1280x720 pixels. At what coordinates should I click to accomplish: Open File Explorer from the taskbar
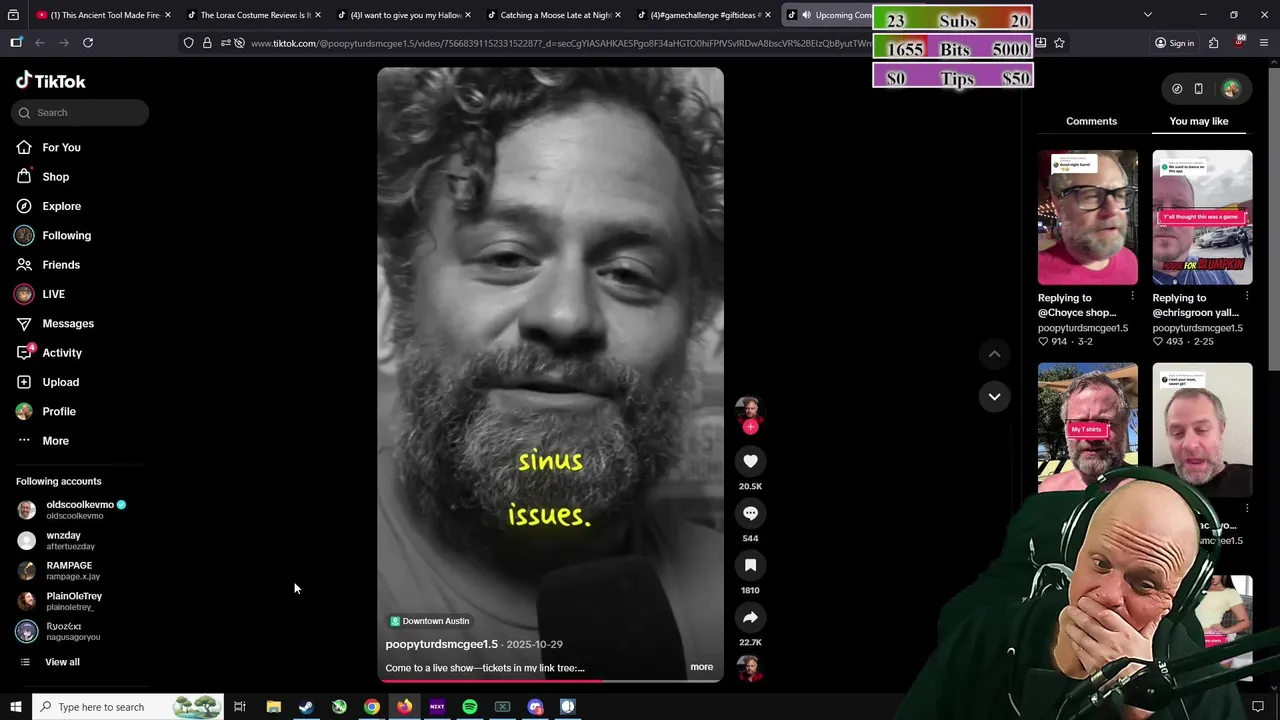coord(273,707)
